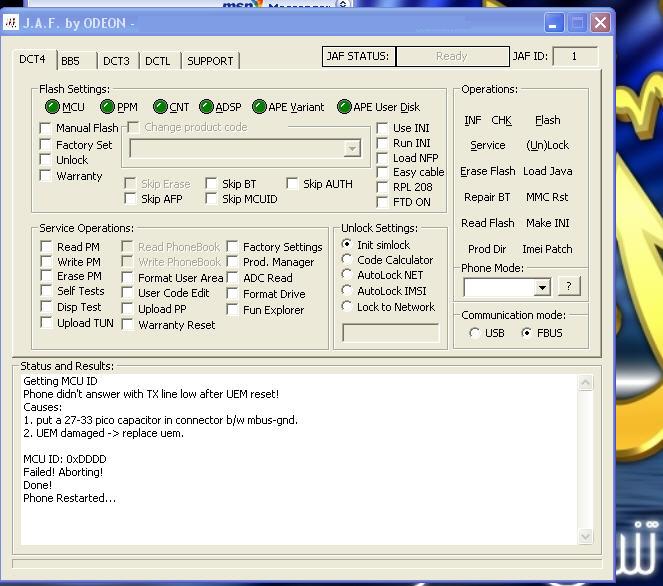663x586 pixels.
Task: Enable the Manual Flash checkbox
Action: [45, 128]
